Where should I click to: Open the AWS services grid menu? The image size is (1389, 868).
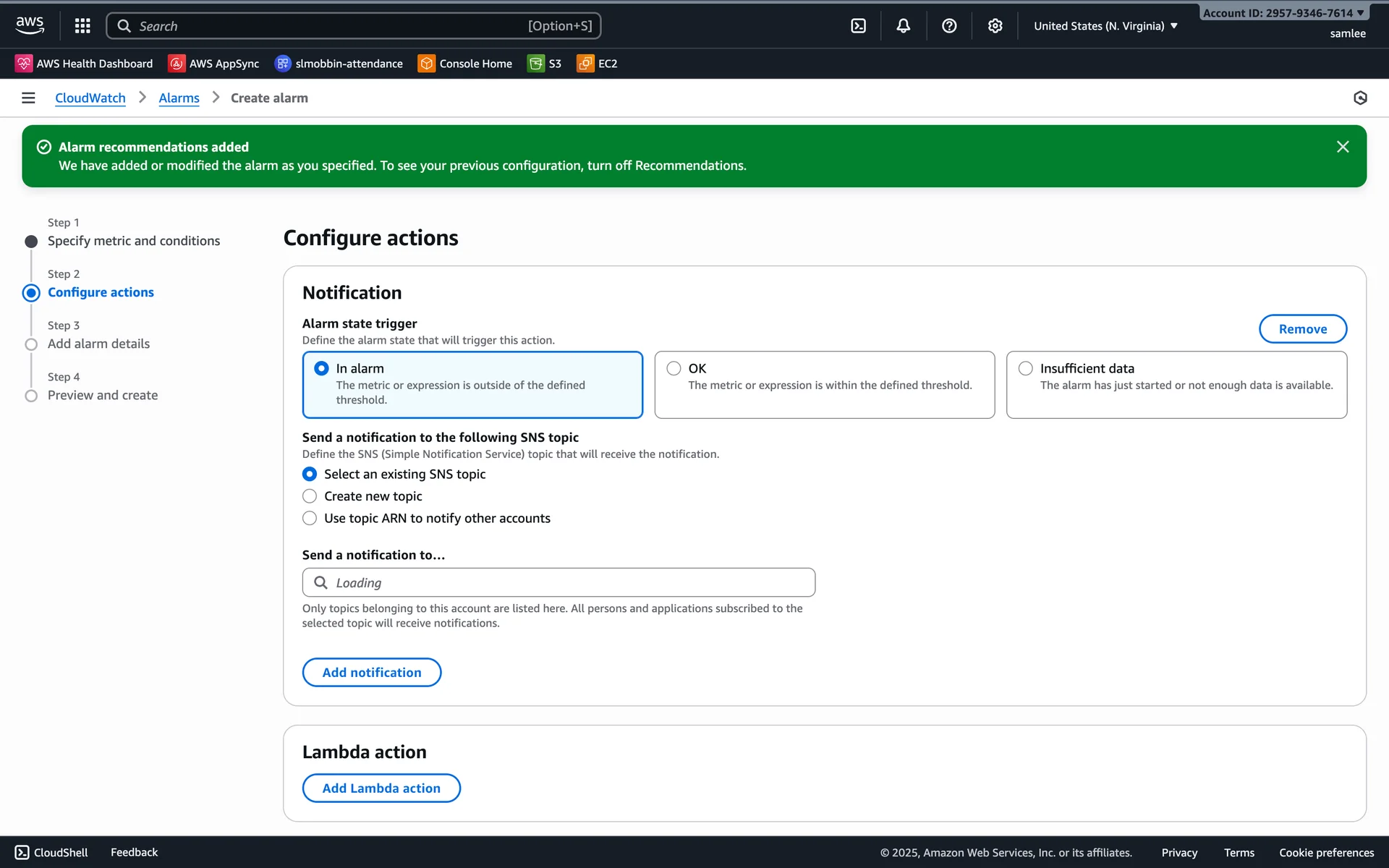(82, 26)
